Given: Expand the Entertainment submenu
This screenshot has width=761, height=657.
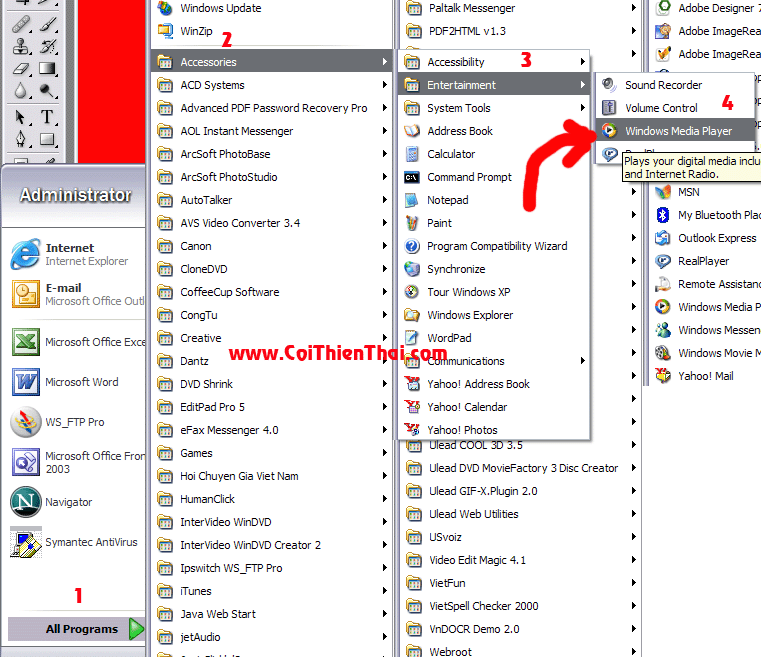Looking at the screenshot, I should coord(494,85).
